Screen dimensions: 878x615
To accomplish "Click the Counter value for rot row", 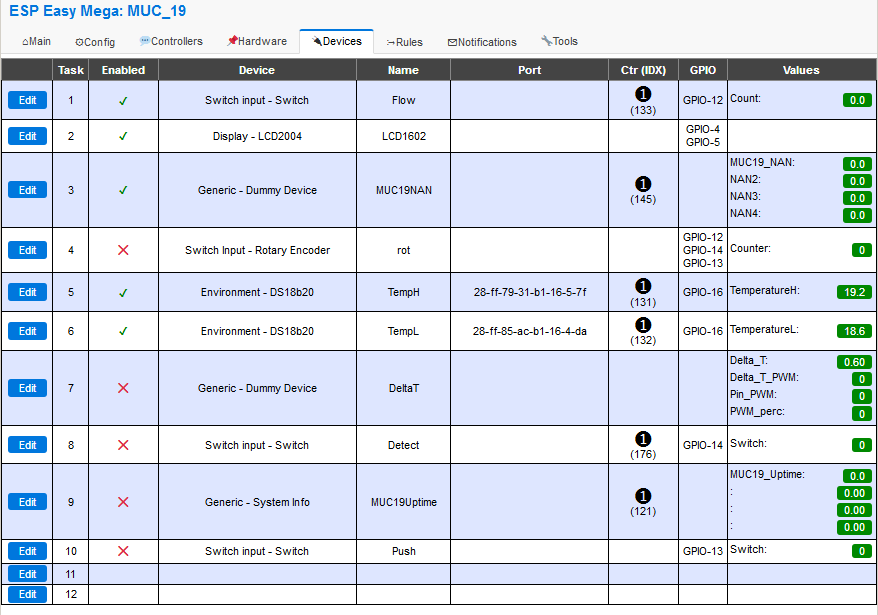I will click(862, 250).
